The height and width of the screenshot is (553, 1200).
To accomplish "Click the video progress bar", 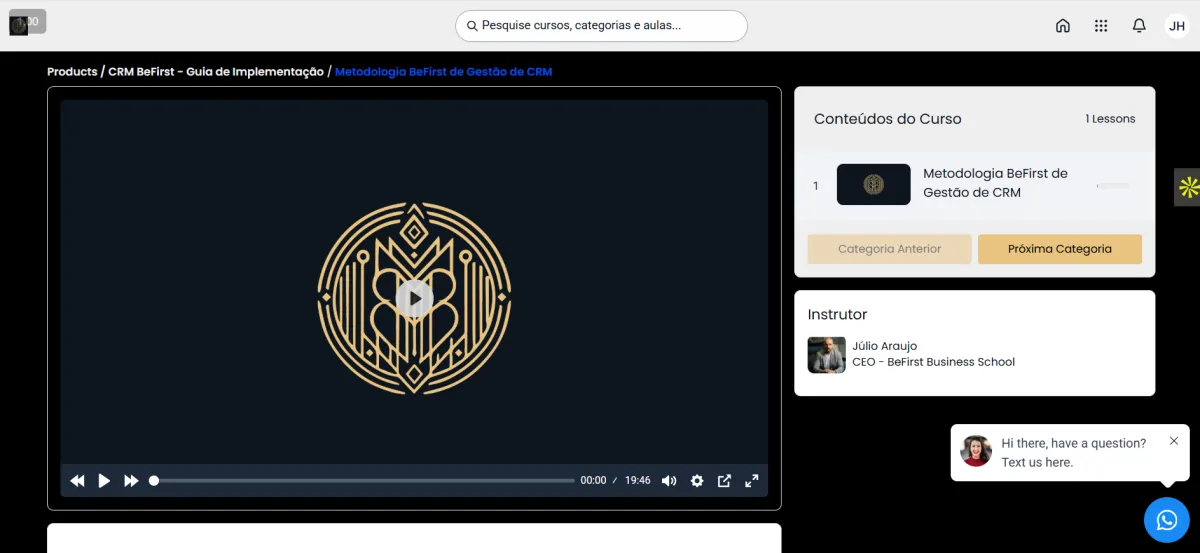I will point(364,481).
